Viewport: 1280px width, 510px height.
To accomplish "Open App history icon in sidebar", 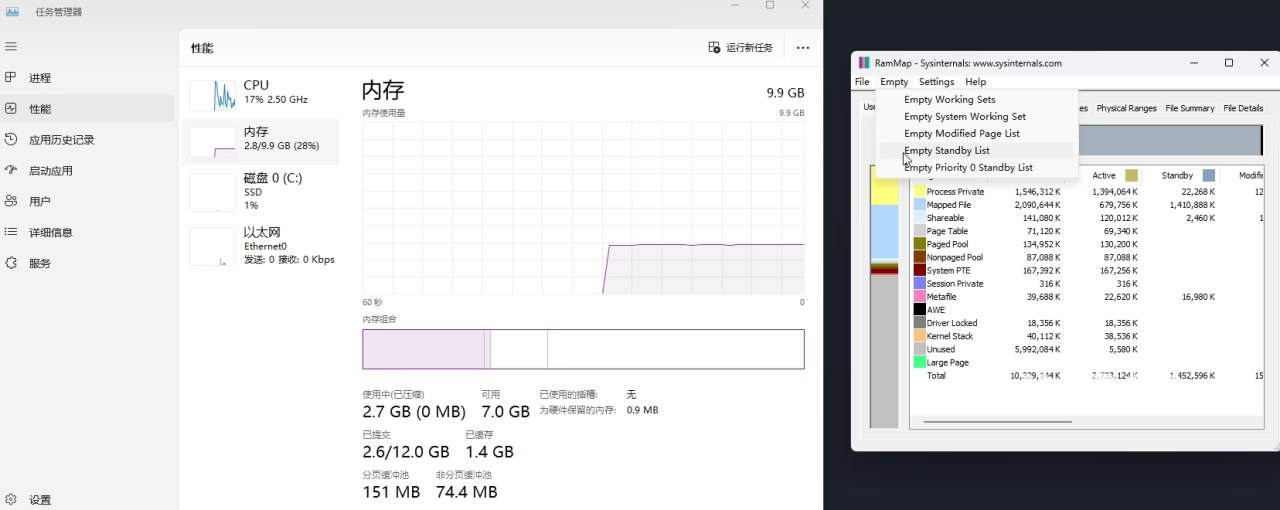I will (x=11, y=140).
